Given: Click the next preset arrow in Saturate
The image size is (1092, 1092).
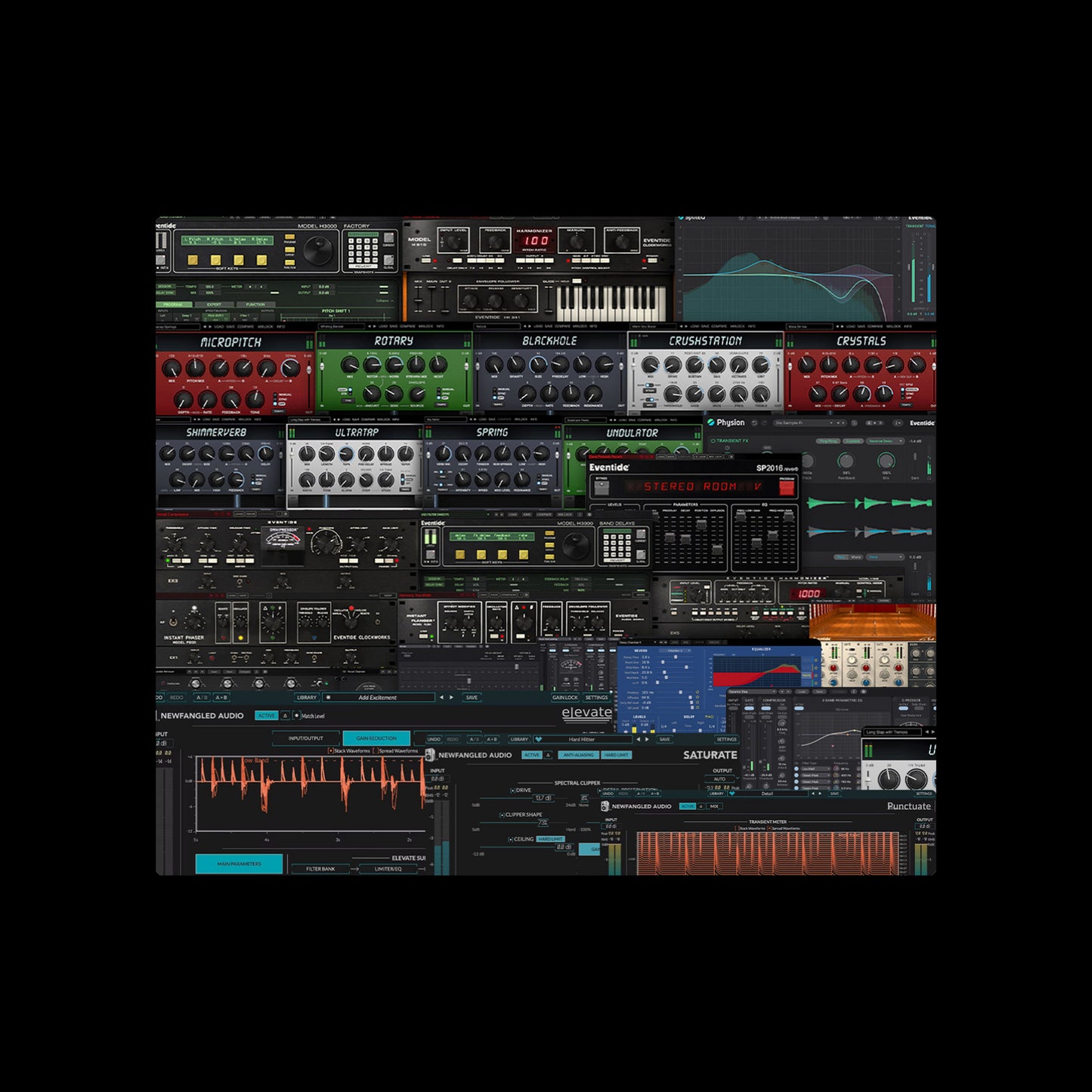Looking at the screenshot, I should (x=647, y=739).
